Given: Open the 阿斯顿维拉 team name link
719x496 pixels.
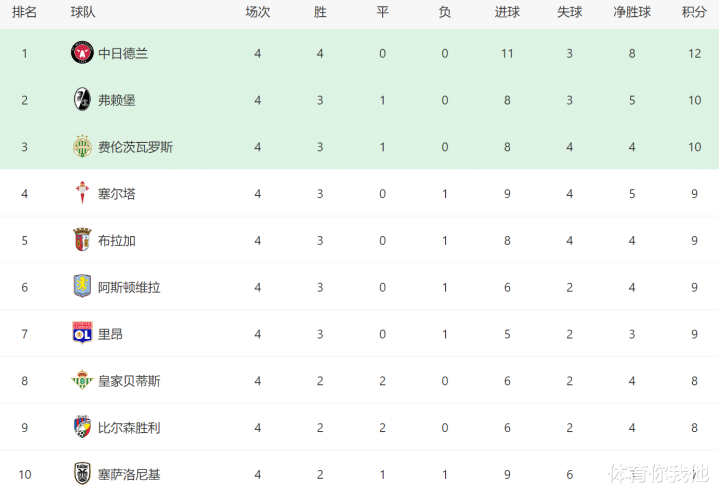Looking at the screenshot, I should pyautogui.click(x=129, y=287).
